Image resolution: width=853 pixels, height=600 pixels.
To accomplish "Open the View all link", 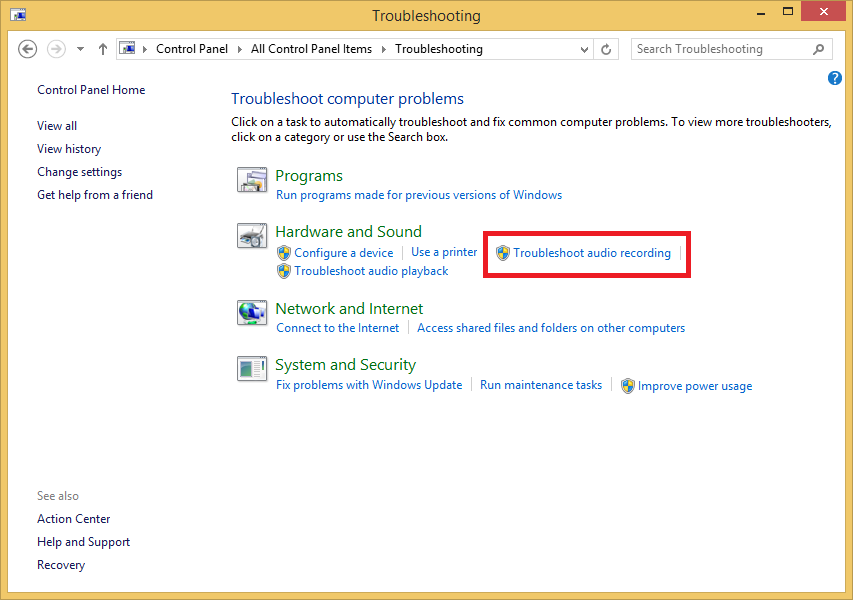I will click(57, 126).
